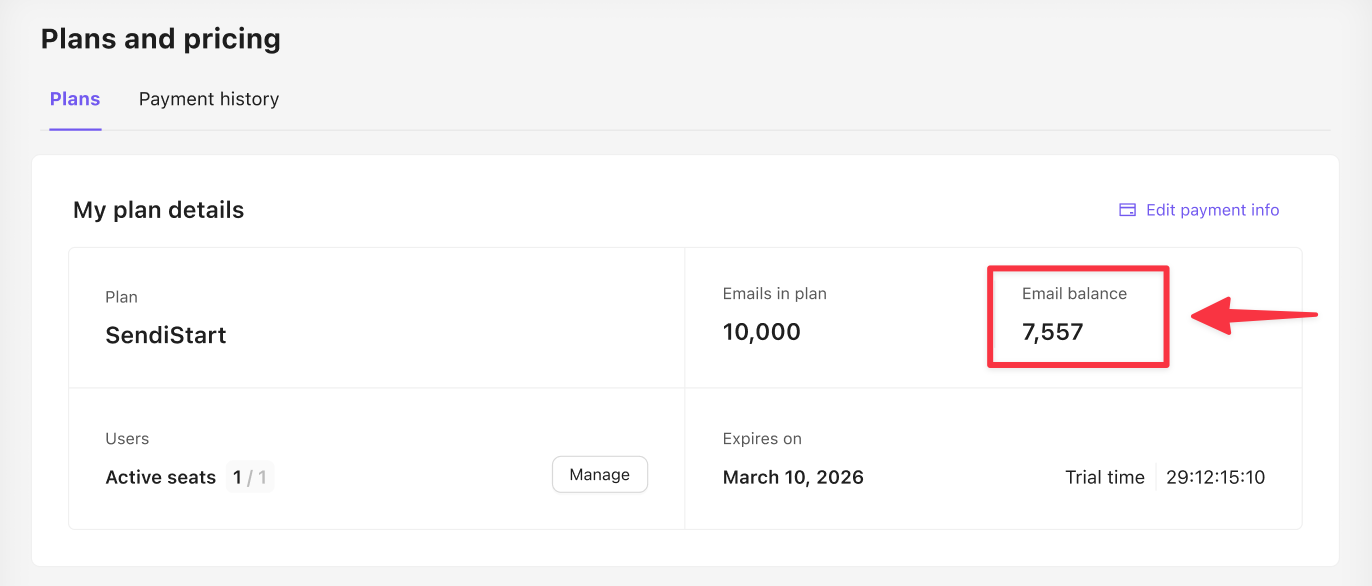The image size is (1372, 586).
Task: Click the 29:12:15:10 trial countdown
Action: click(1215, 477)
